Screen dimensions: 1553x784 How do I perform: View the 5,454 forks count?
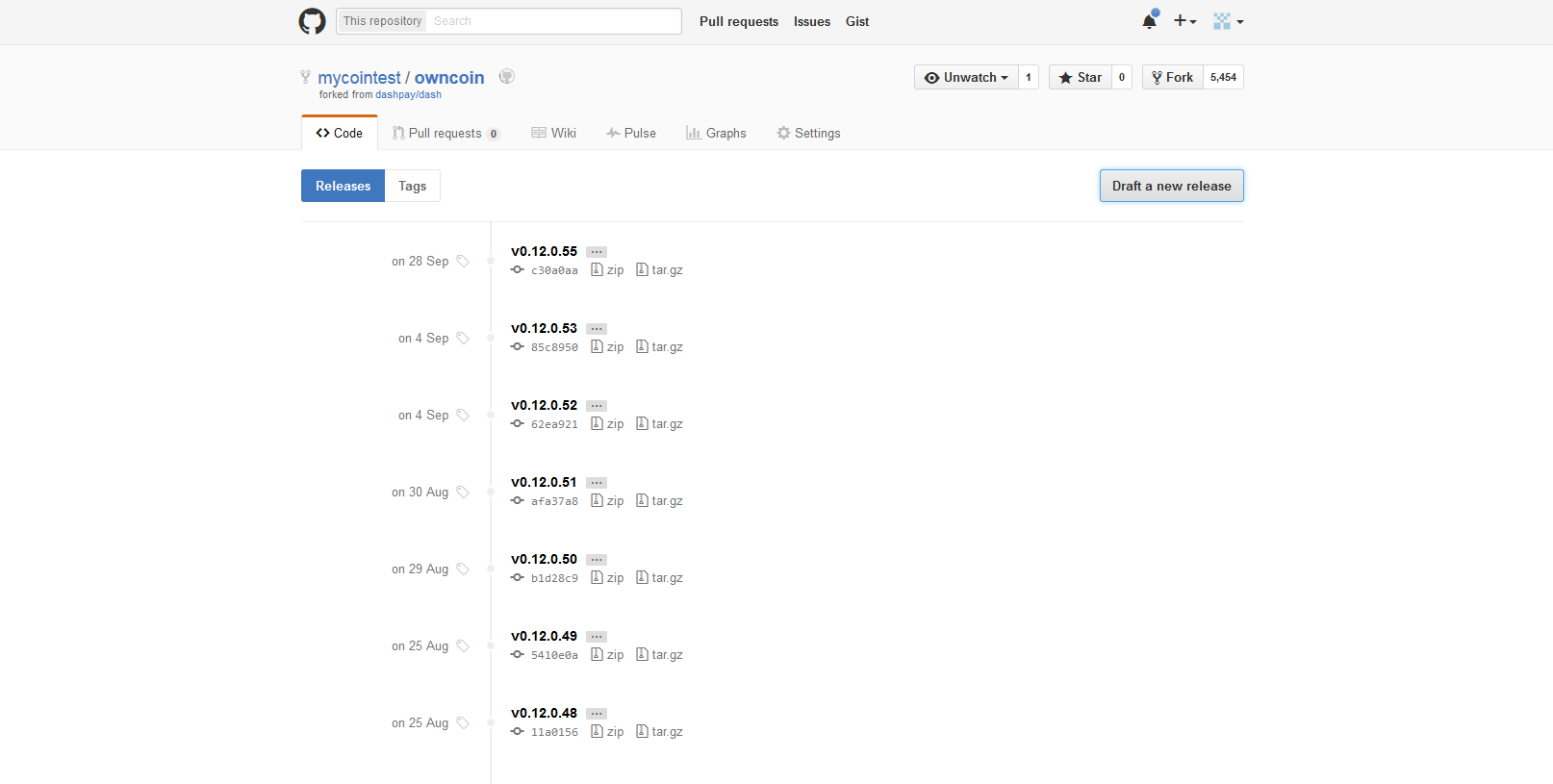pos(1223,77)
